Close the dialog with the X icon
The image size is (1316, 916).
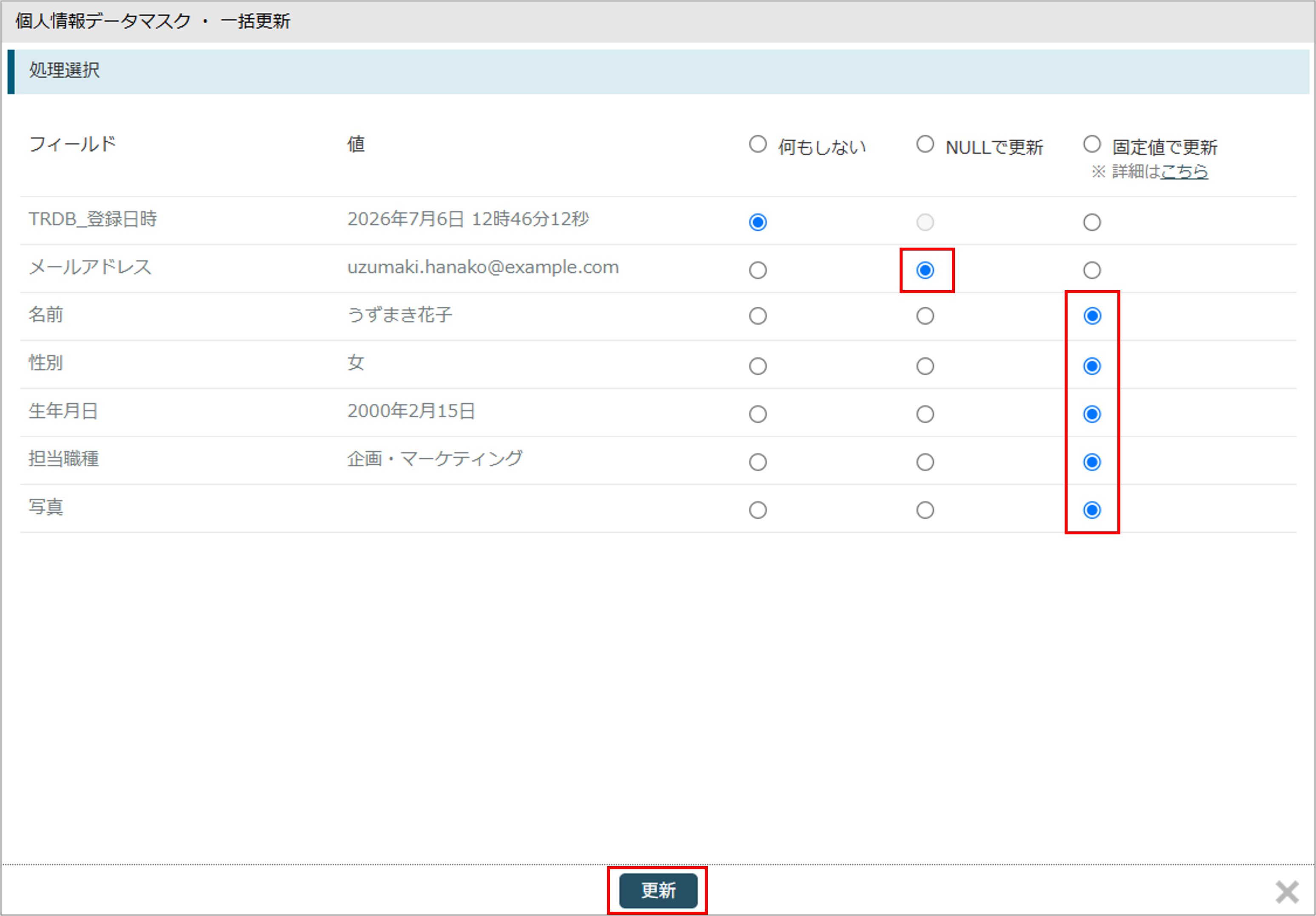click(x=1287, y=892)
